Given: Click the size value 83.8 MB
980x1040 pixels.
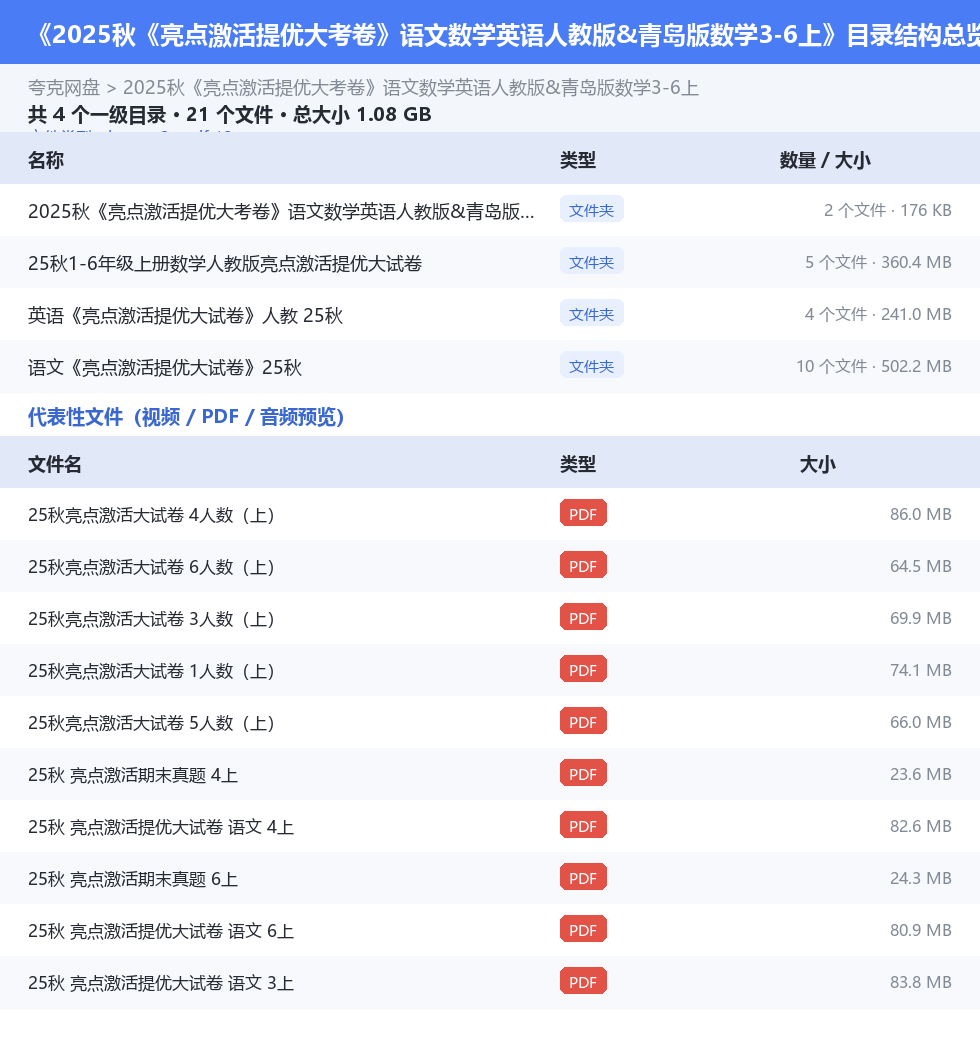Looking at the screenshot, I should [x=920, y=982].
